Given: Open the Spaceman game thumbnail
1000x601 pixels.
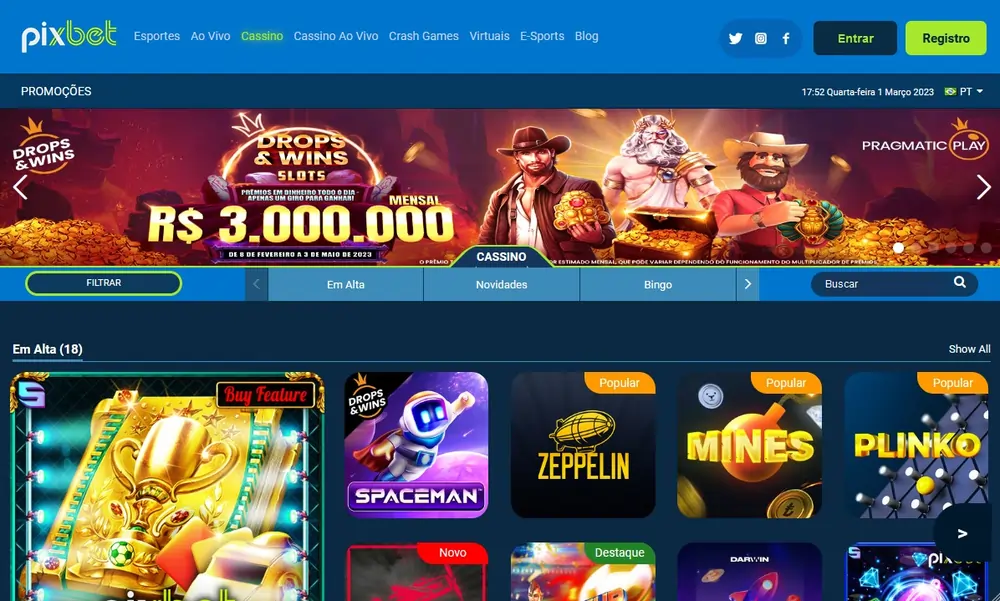Looking at the screenshot, I should coord(416,445).
